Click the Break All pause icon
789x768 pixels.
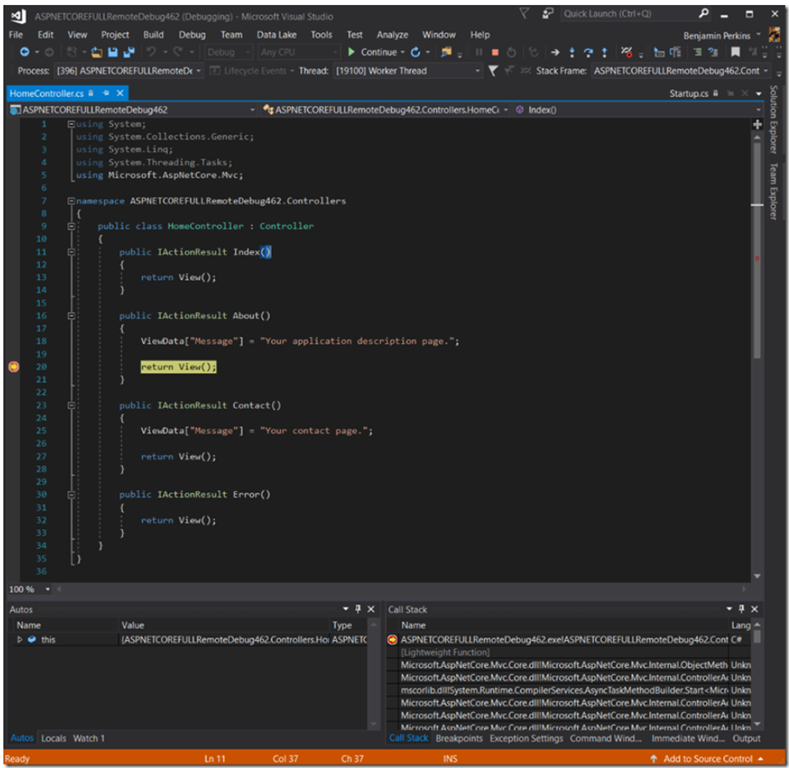pos(479,52)
